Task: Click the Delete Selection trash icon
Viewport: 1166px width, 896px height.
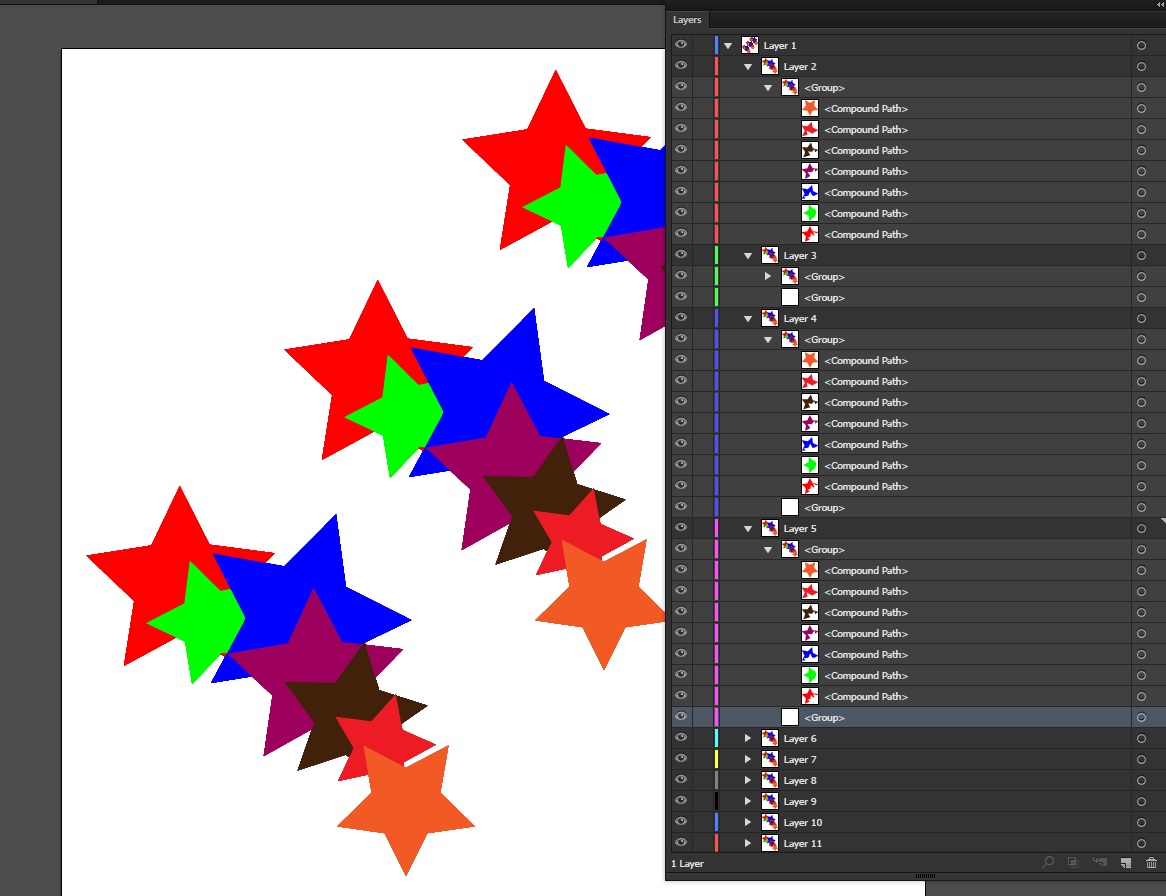Action: pyautogui.click(x=1151, y=863)
